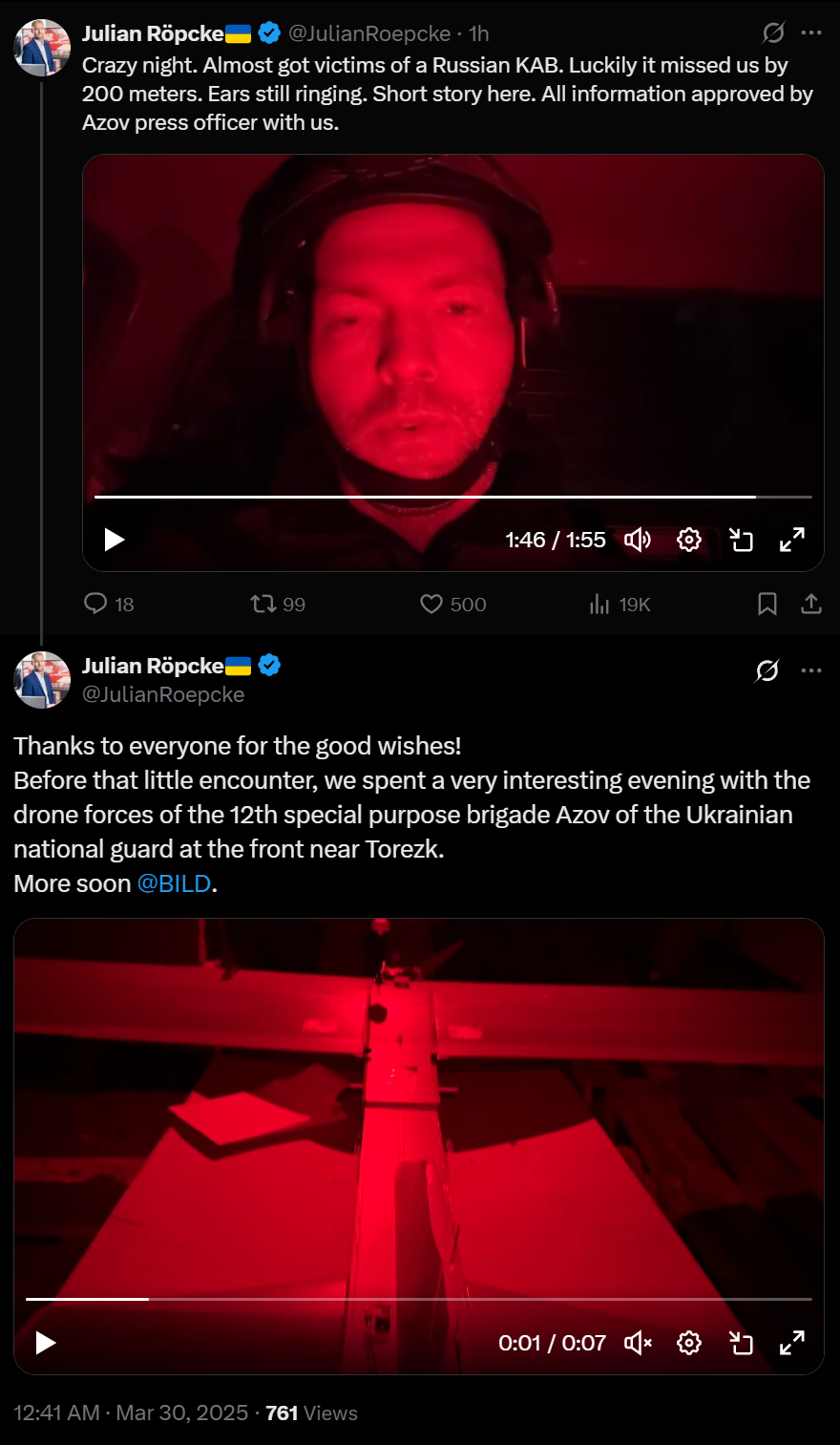Open Grok icon on first tweet
Screen dimensions: 840x1445
point(773,32)
